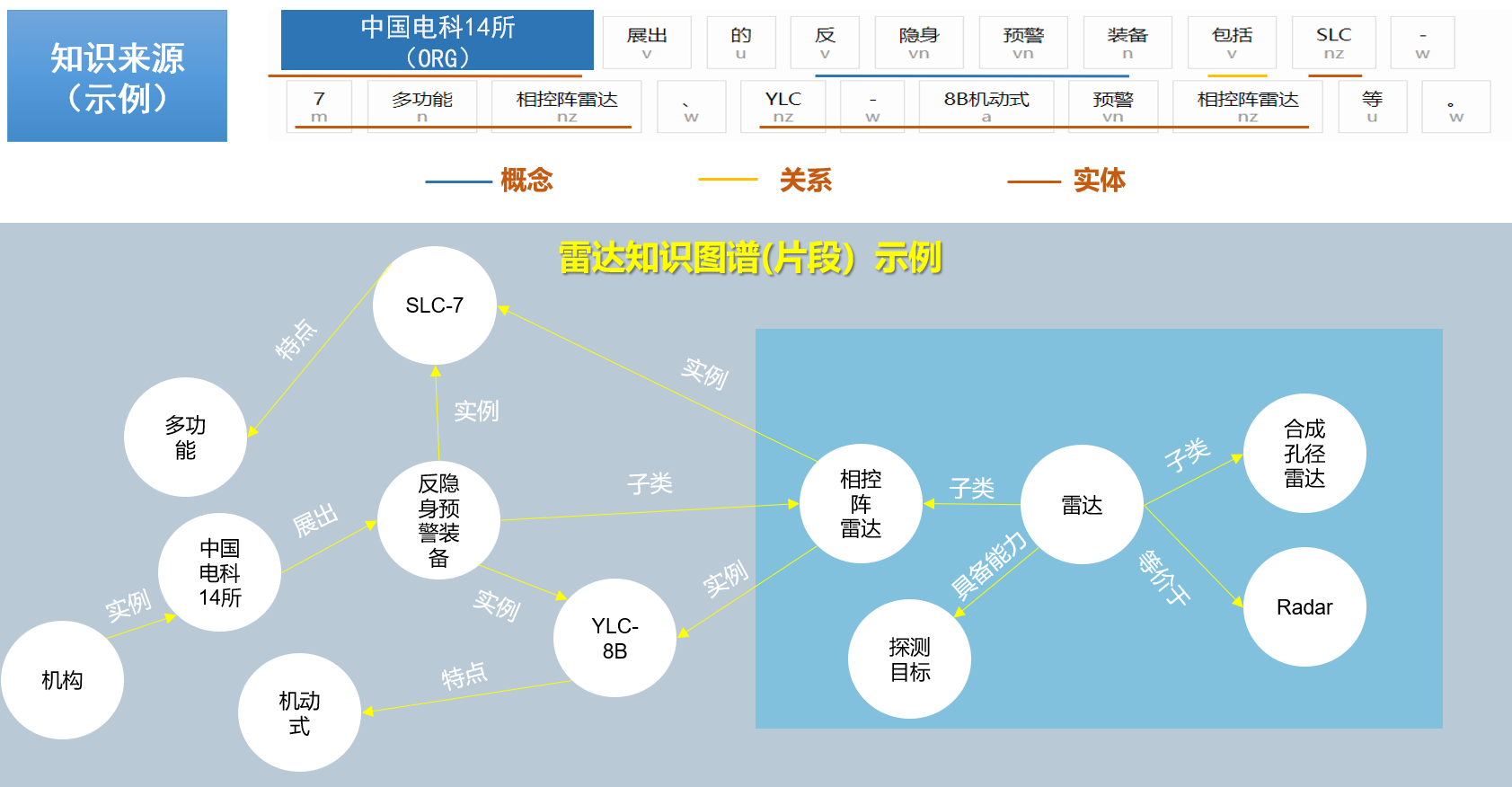
Task: Select the 机构 node
Action: 62,680
